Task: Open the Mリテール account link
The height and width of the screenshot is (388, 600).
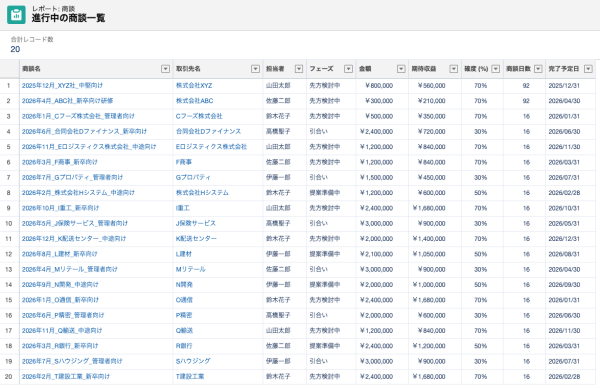Action: point(191,269)
